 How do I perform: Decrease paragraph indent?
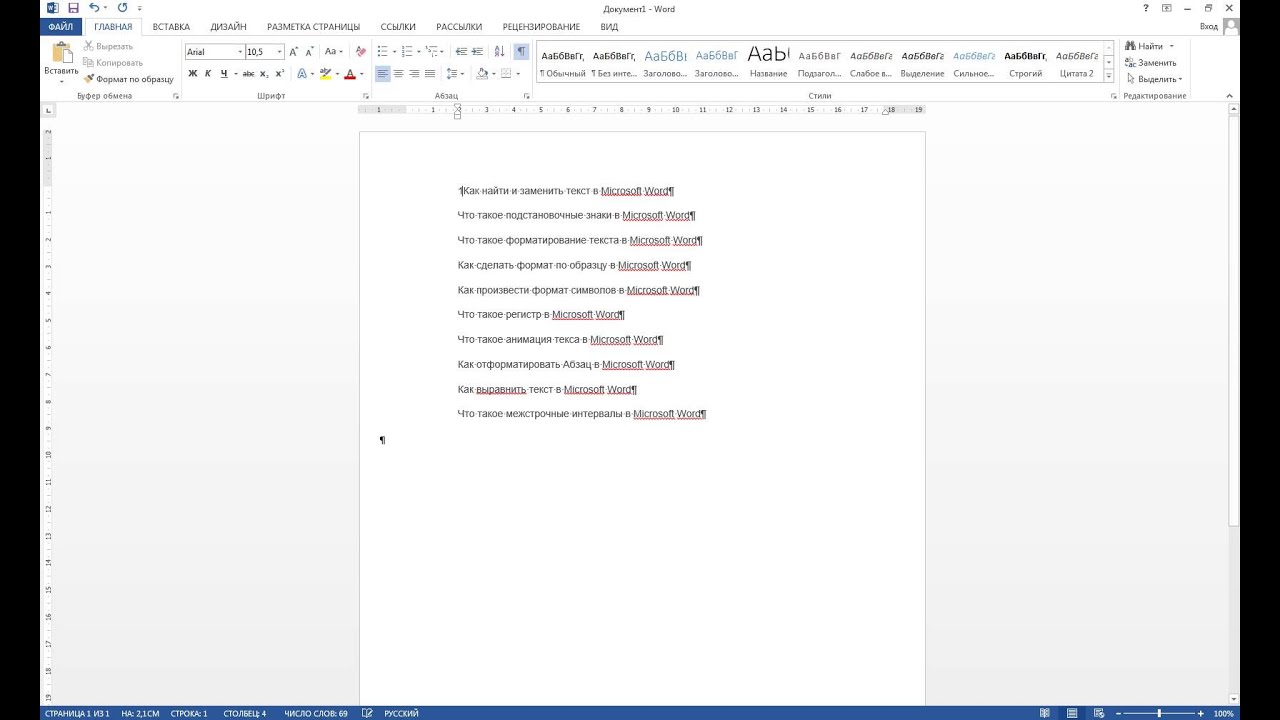[461, 52]
